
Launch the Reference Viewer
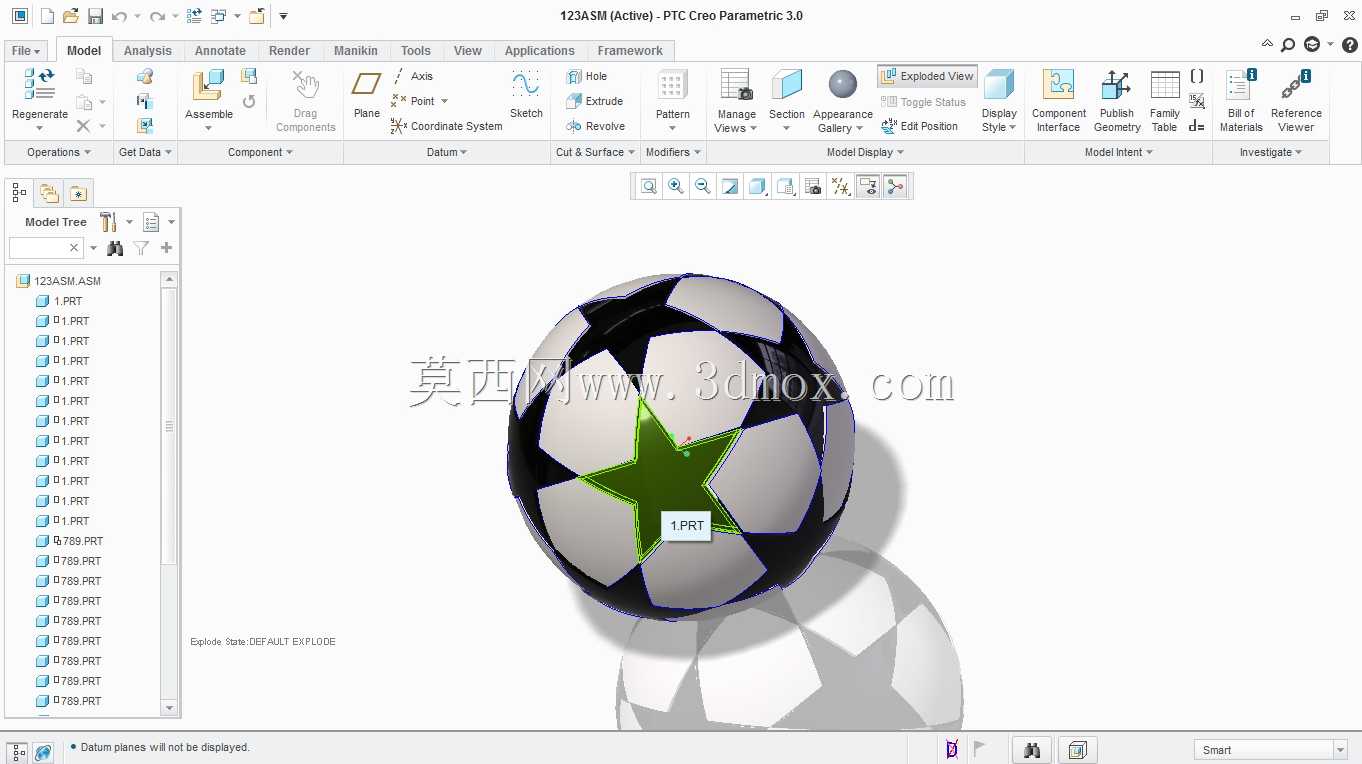tap(1296, 100)
